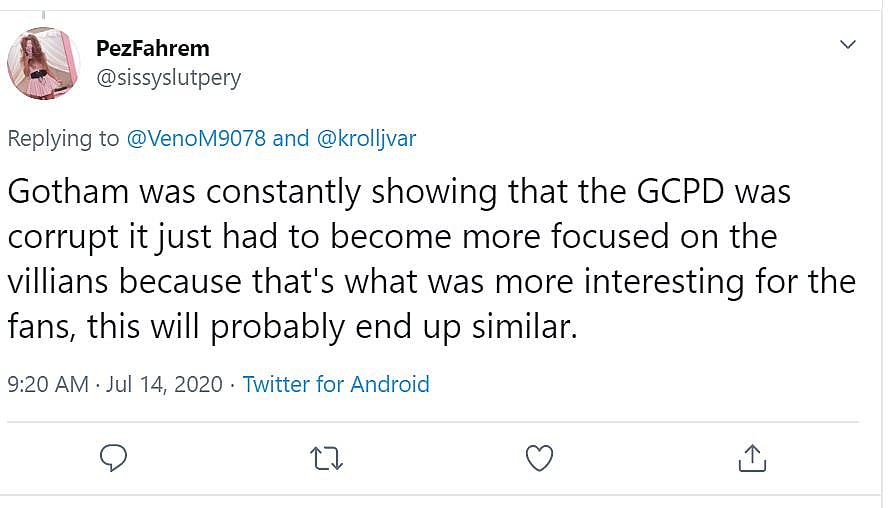Click the 9:20 AM time in timestamp
This screenshot has width=892, height=508.
(48, 384)
